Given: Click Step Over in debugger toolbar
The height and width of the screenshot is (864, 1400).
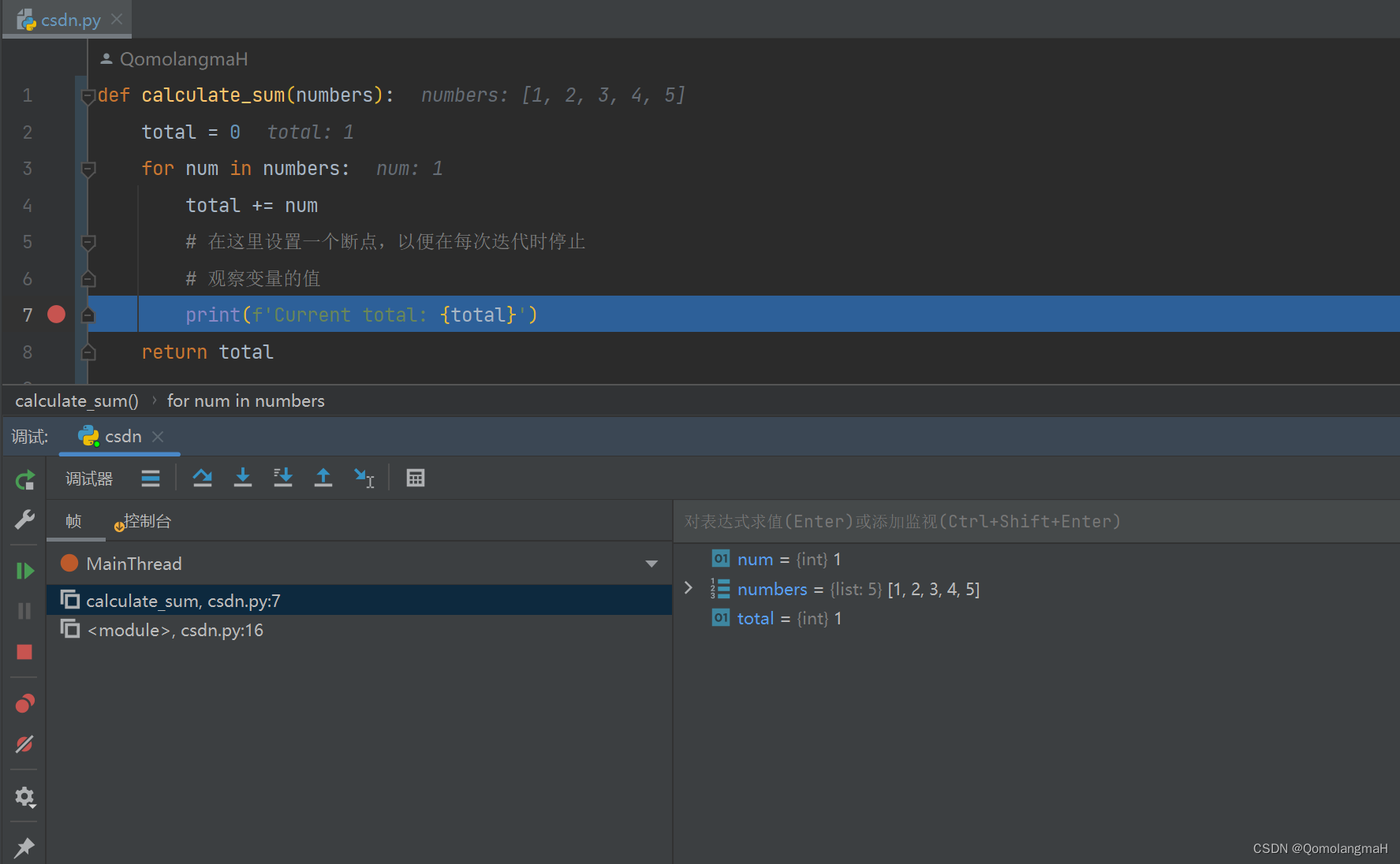Looking at the screenshot, I should coord(202,478).
